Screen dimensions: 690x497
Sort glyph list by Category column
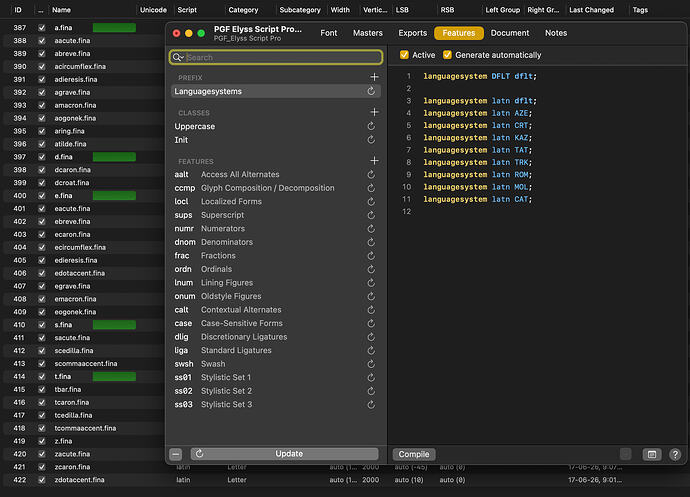tap(243, 10)
